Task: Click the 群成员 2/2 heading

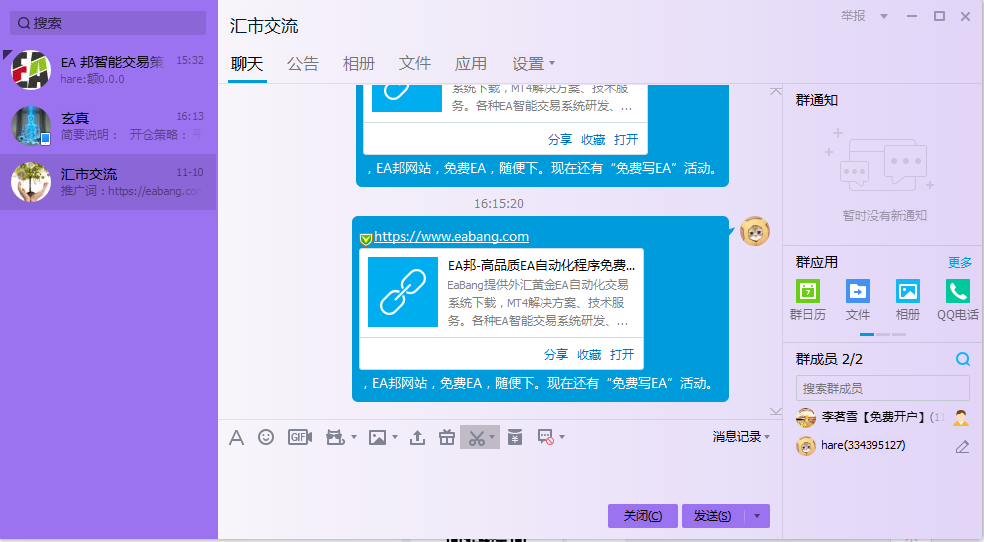Action: click(x=829, y=359)
